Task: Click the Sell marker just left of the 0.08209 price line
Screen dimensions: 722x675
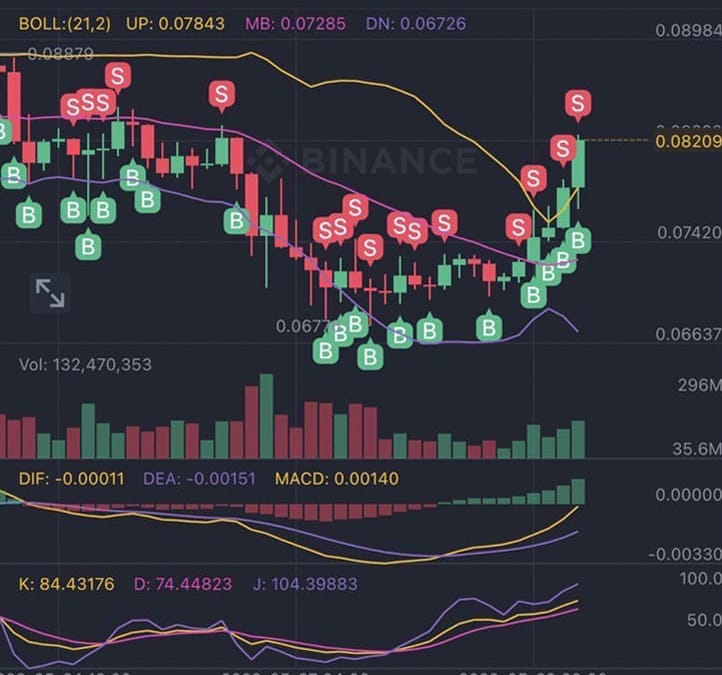Action: pyautogui.click(x=563, y=149)
